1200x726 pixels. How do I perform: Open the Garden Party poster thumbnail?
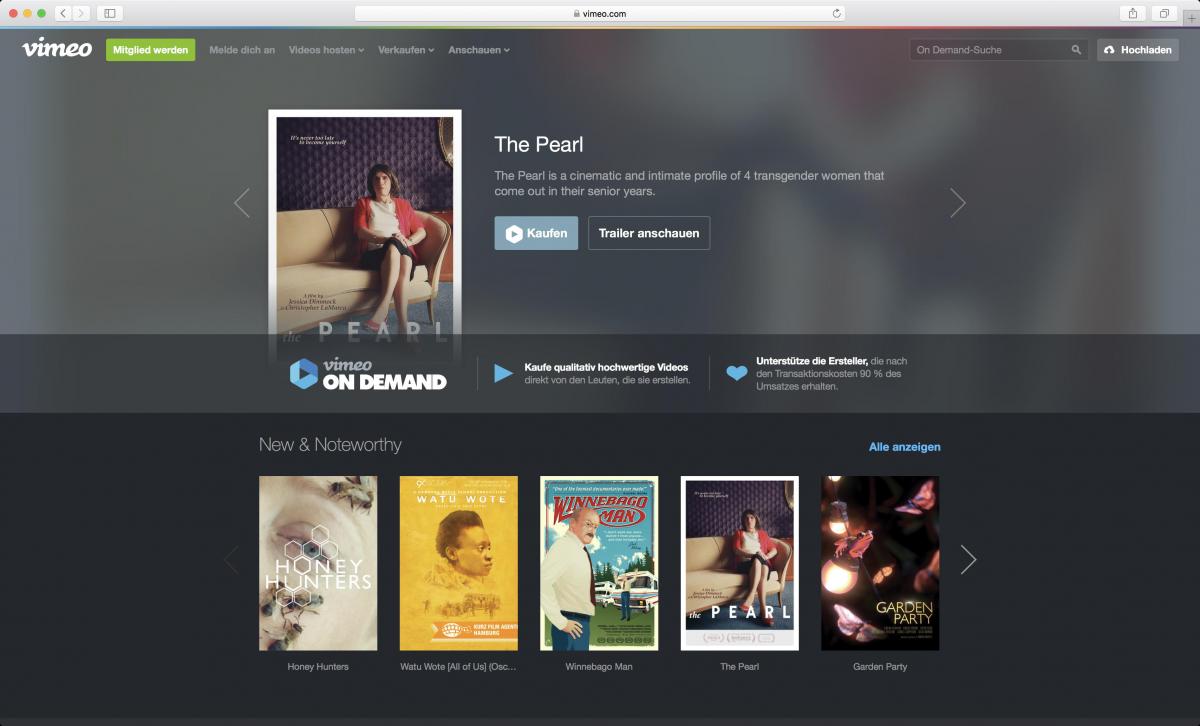[880, 563]
